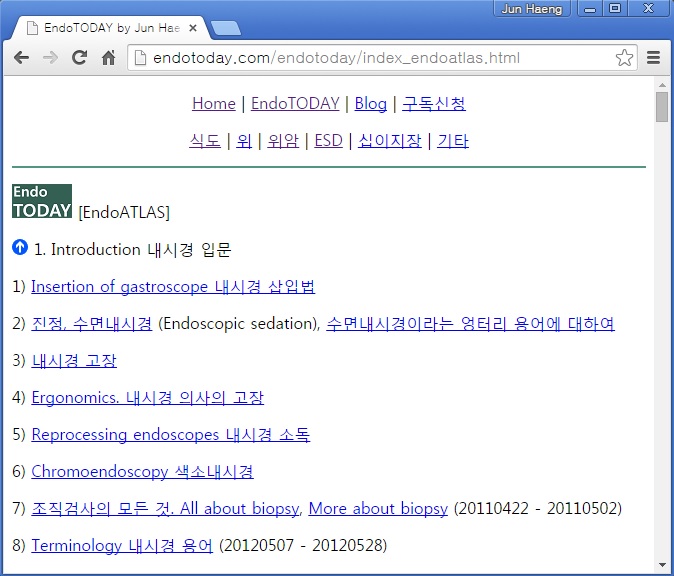Open the 기타 link
Image resolution: width=674 pixels, height=576 pixels.
pyautogui.click(x=453, y=141)
